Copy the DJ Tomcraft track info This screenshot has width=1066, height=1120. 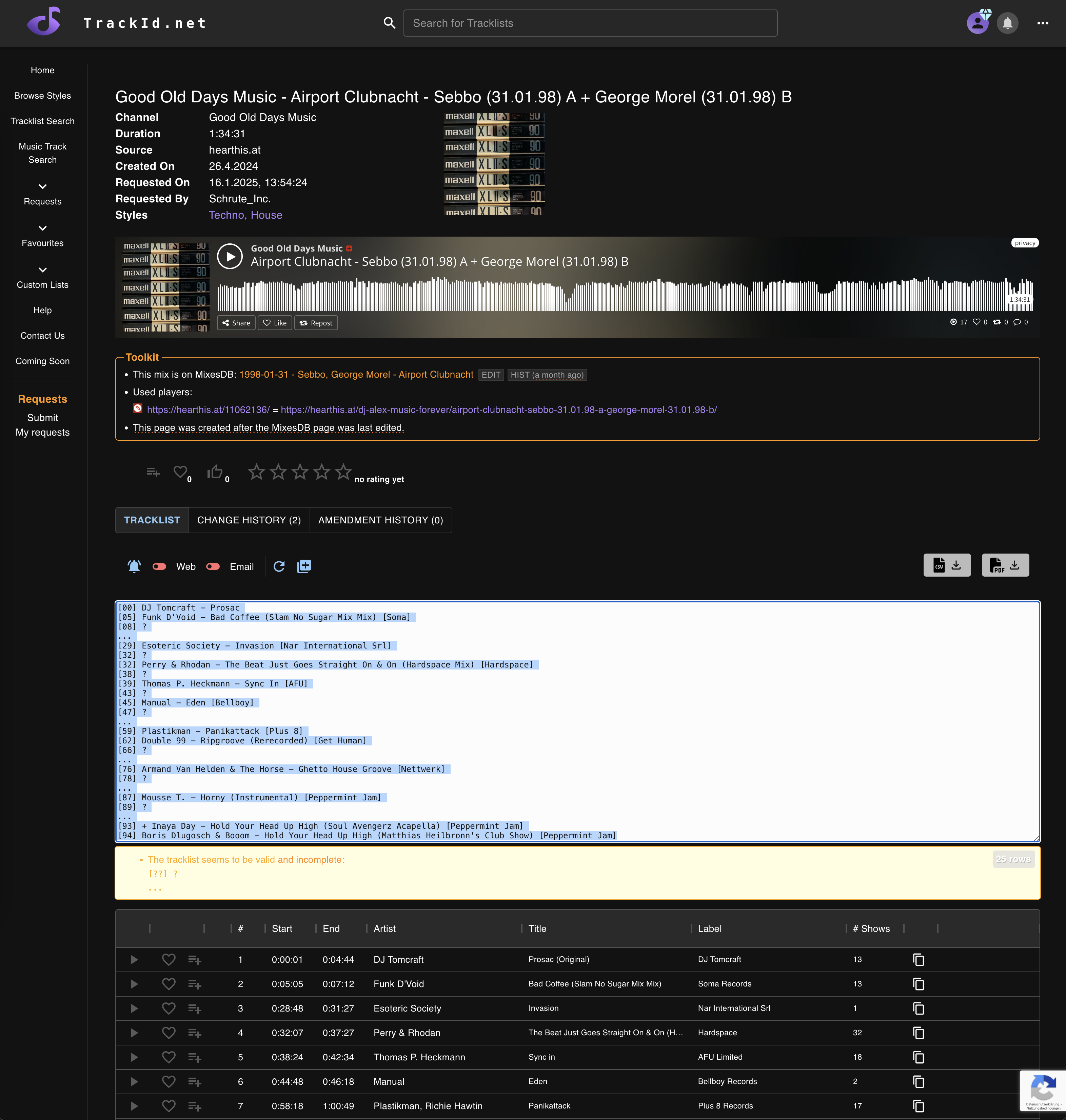[x=918, y=959]
